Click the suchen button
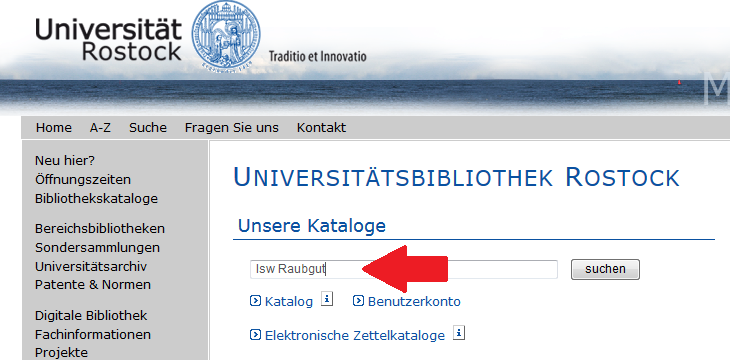This screenshot has height=360, width=730. (605, 269)
